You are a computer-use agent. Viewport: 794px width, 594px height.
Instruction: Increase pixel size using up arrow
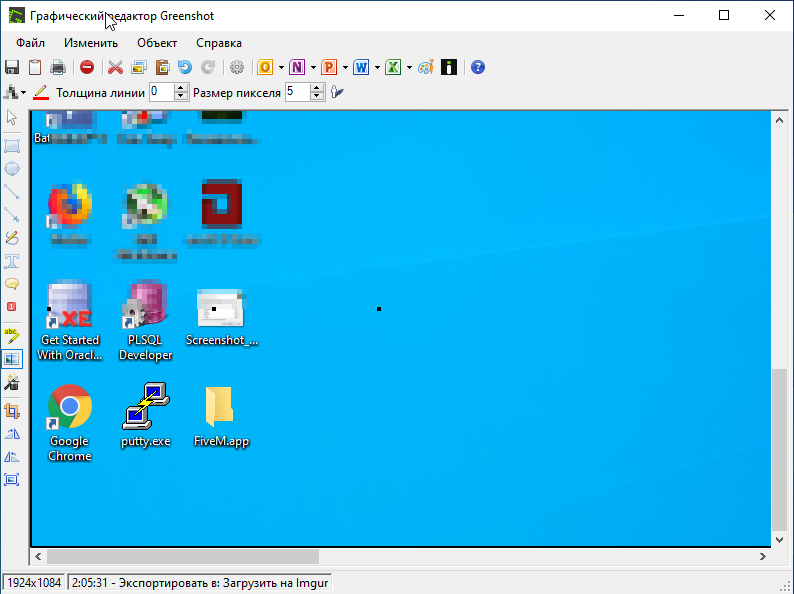click(x=316, y=88)
